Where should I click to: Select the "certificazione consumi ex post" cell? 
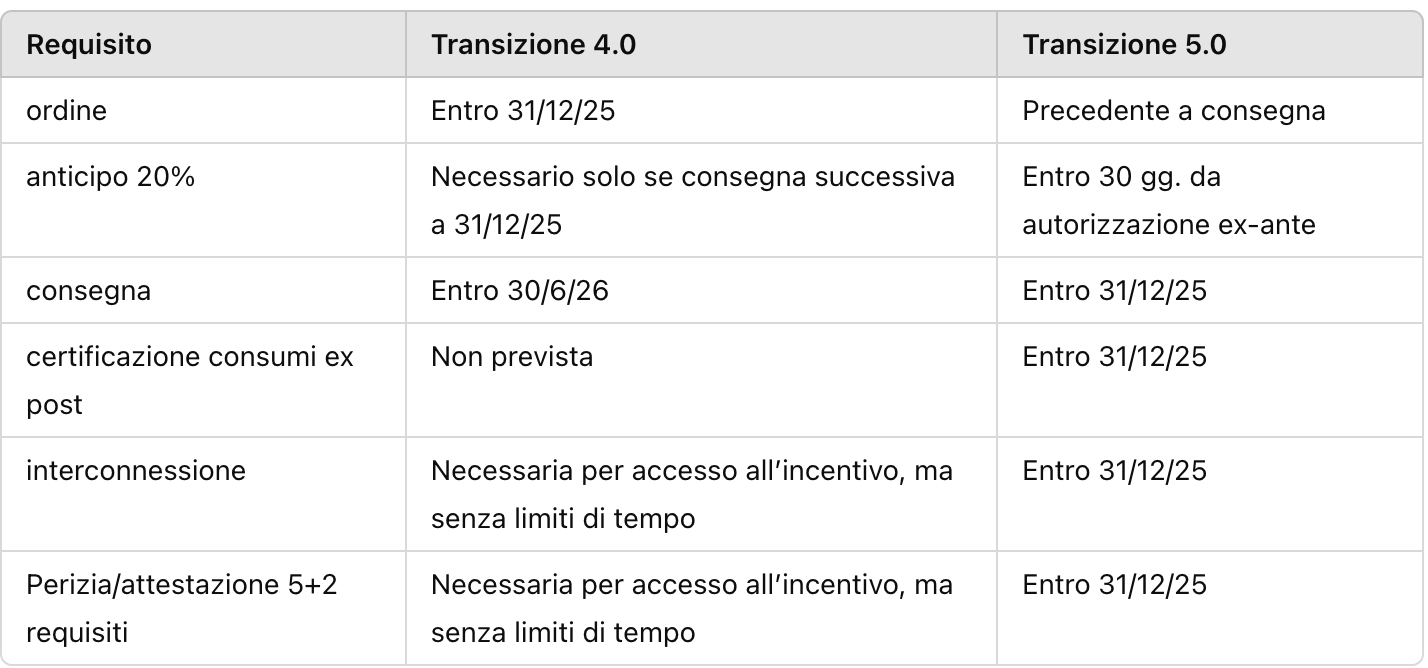coord(190,380)
